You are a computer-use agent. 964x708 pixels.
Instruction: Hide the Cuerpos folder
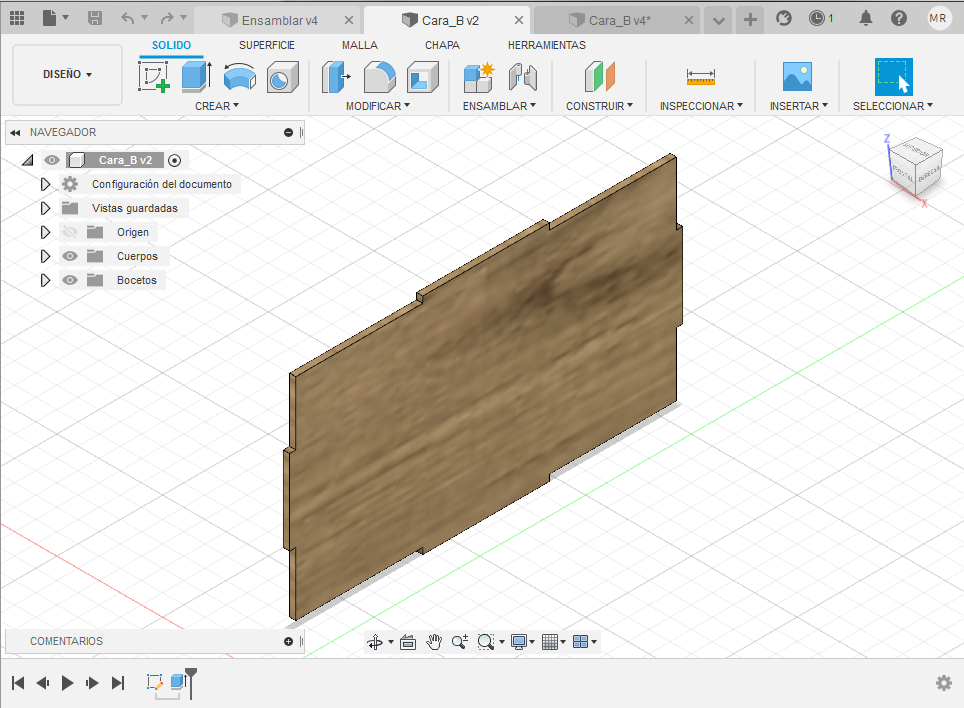[70, 256]
